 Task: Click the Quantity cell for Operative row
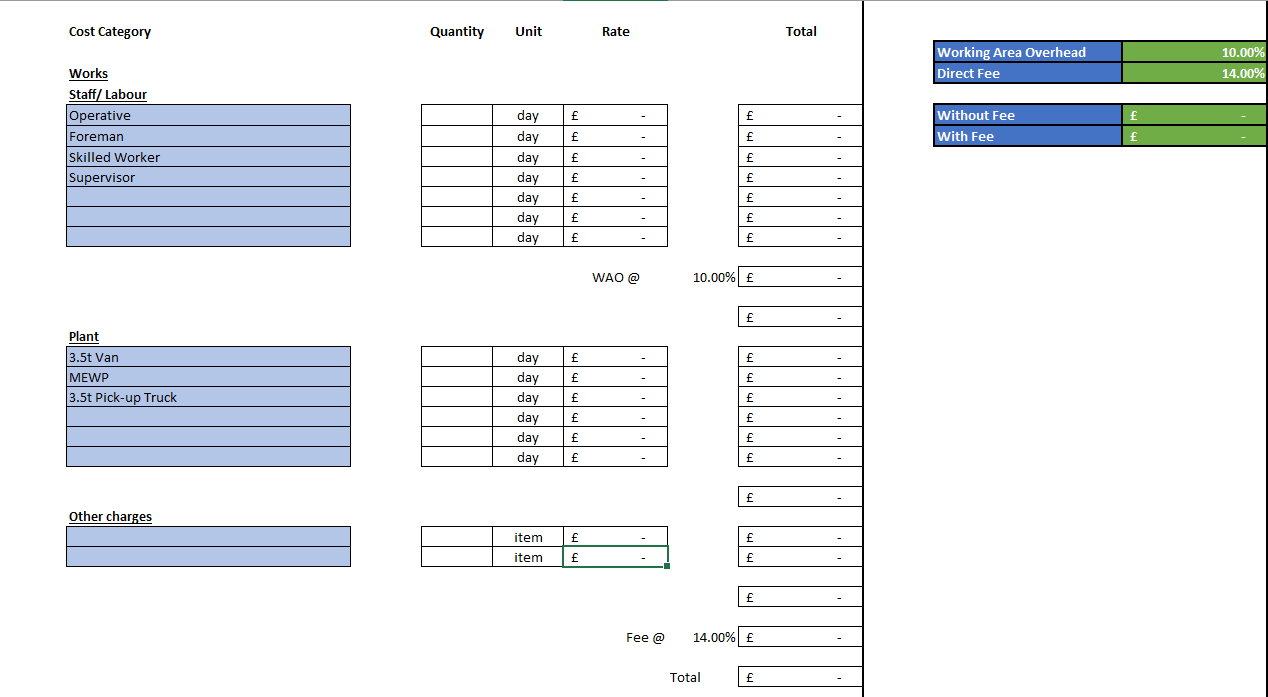click(456, 116)
